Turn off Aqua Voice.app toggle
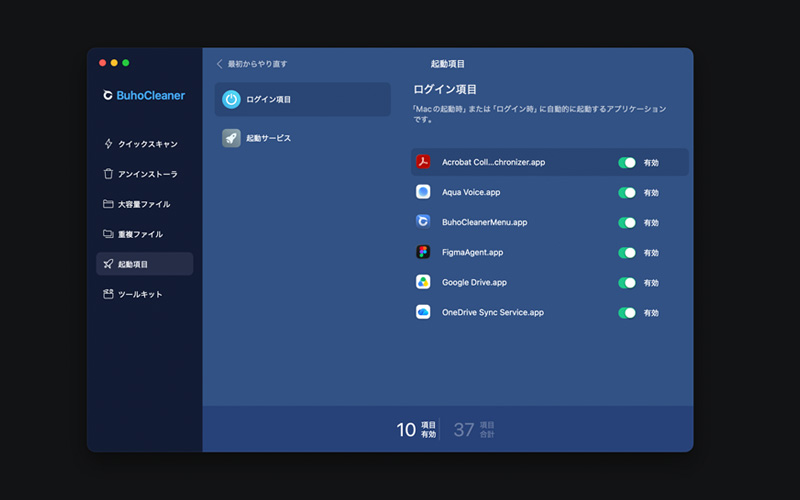Image resolution: width=800 pixels, height=500 pixels. [x=627, y=192]
